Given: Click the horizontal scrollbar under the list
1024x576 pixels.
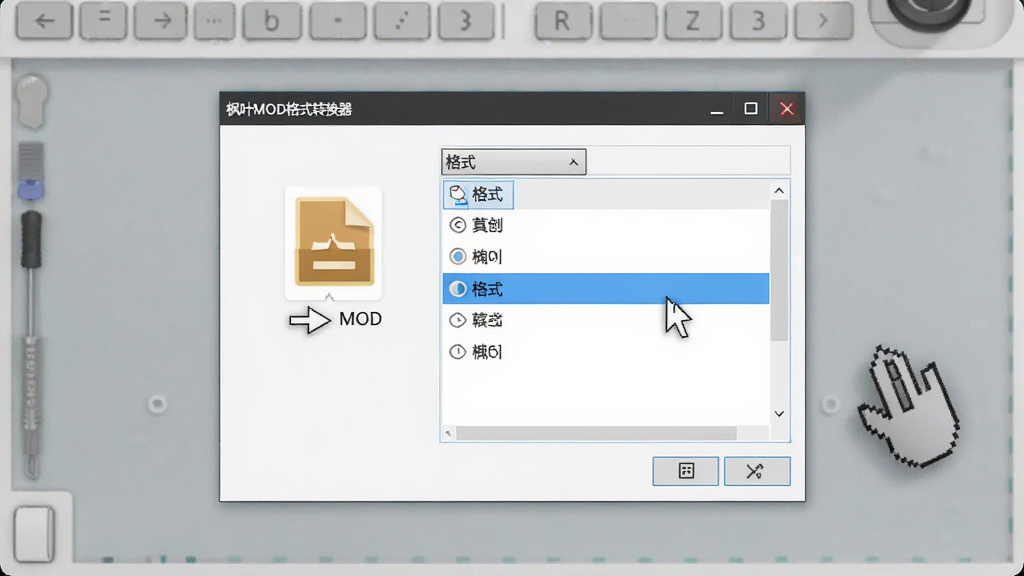Looking at the screenshot, I should click(x=596, y=433).
